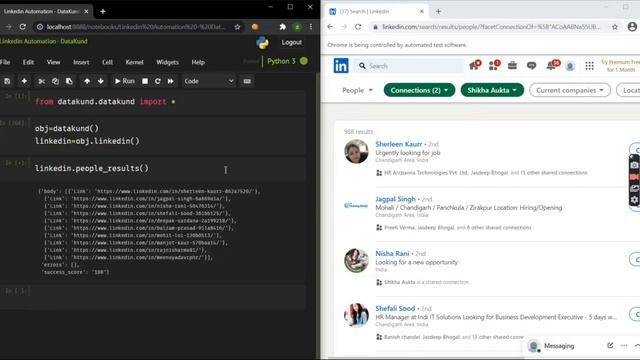640x360 pixels.
Task: Reload the localhost Jupyter page
Action: coord(22,27)
